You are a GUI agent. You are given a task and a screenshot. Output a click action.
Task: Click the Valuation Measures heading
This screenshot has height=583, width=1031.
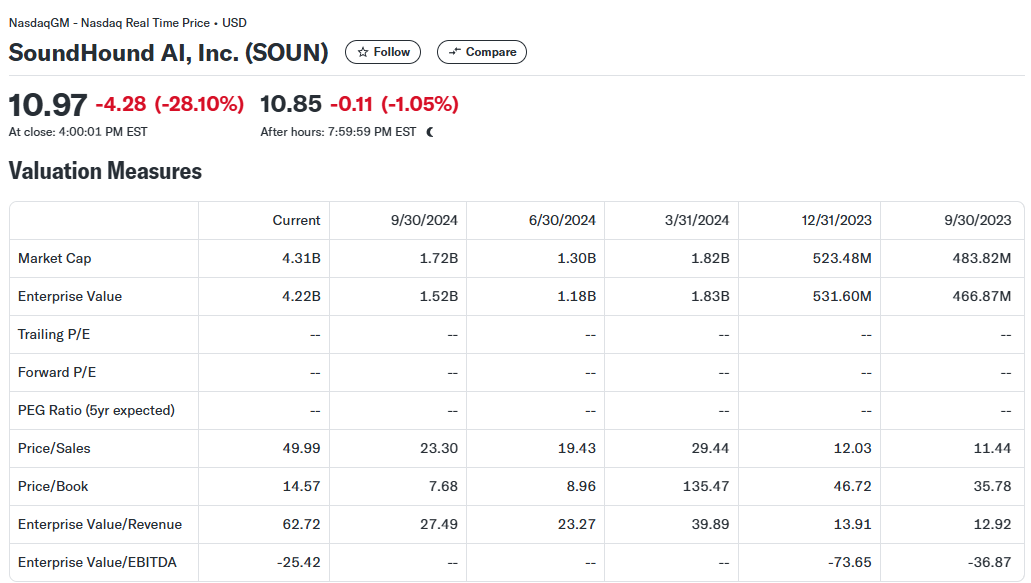pos(105,171)
